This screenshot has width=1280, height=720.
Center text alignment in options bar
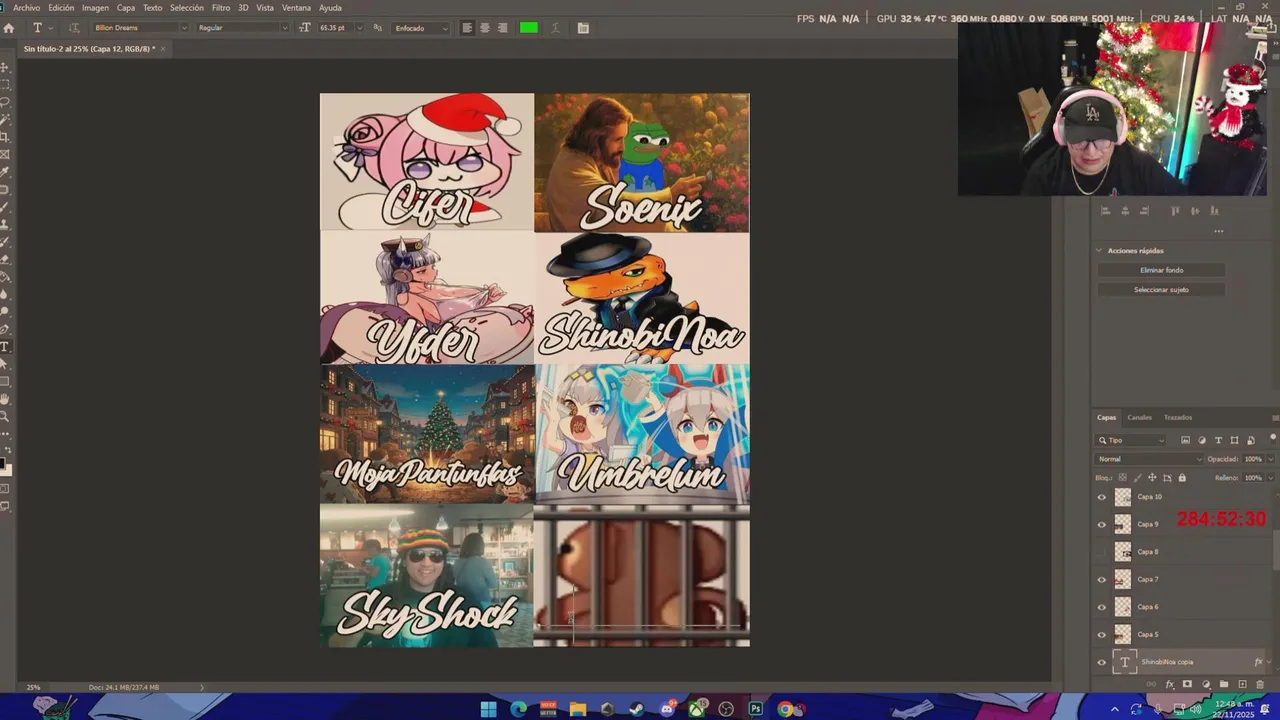point(485,28)
